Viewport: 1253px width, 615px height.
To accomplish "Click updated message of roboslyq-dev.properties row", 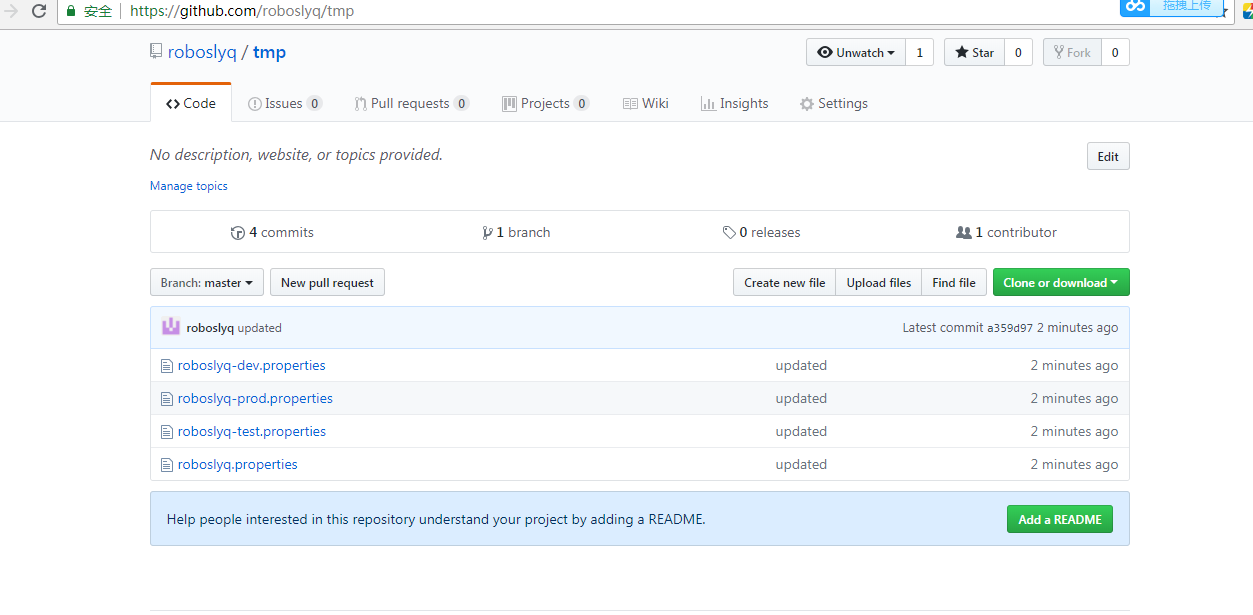I will point(801,366).
